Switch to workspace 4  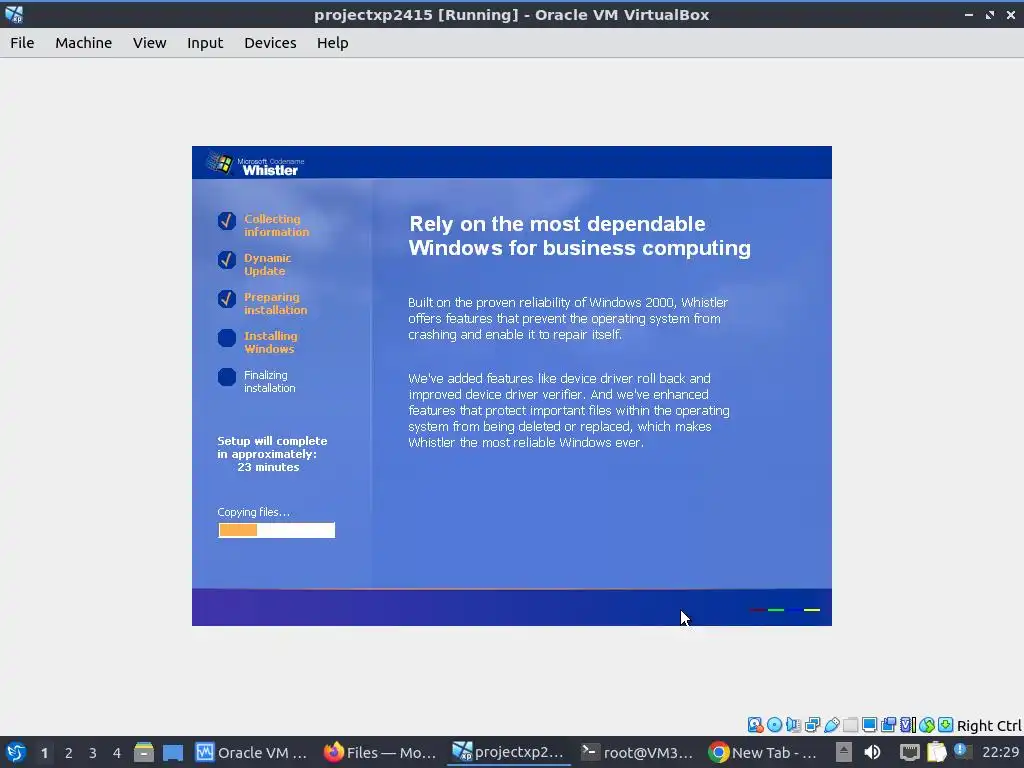(x=117, y=753)
